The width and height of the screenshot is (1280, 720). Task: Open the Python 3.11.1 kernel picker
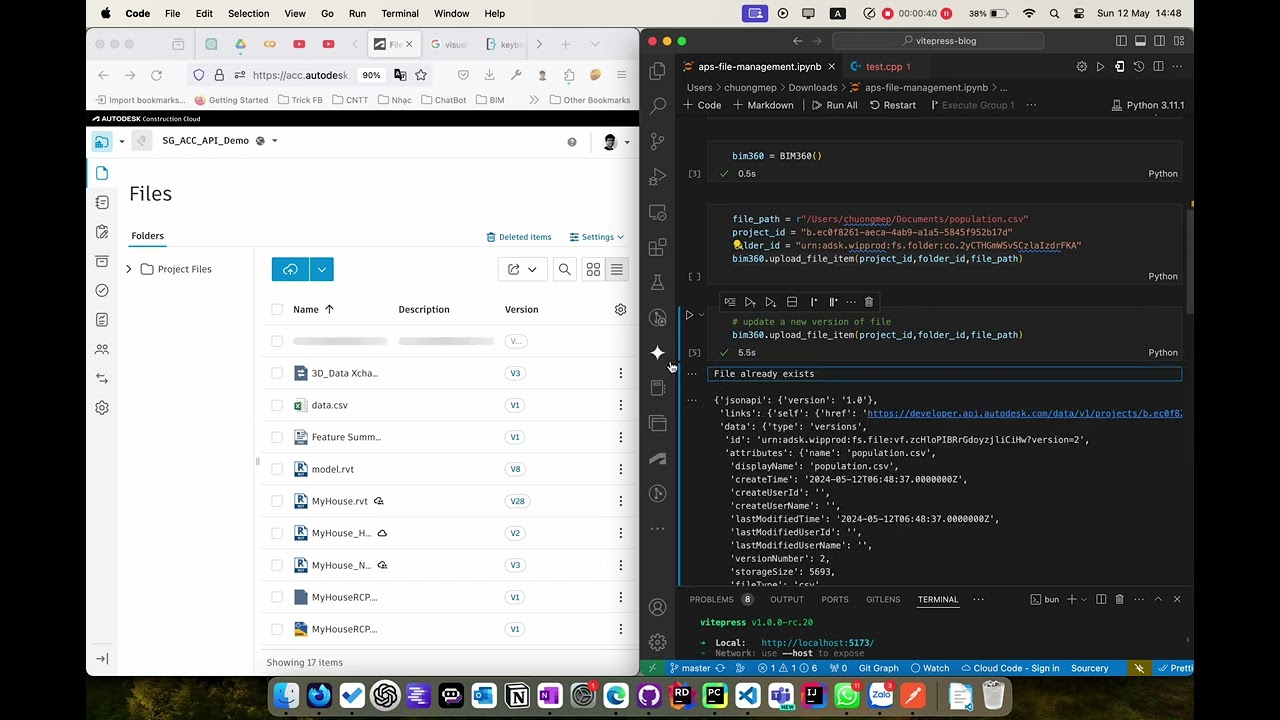(1147, 105)
